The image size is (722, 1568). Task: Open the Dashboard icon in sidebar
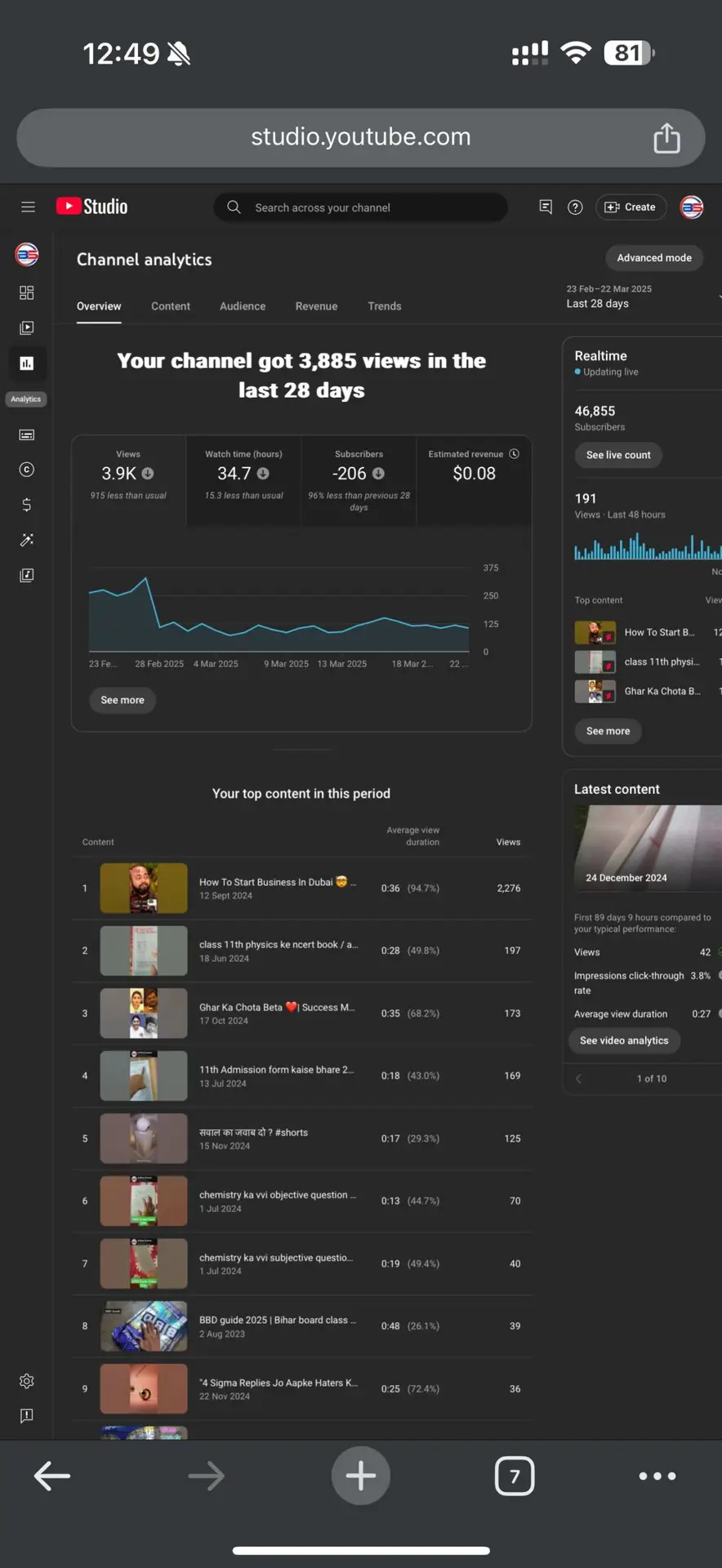[x=27, y=292]
